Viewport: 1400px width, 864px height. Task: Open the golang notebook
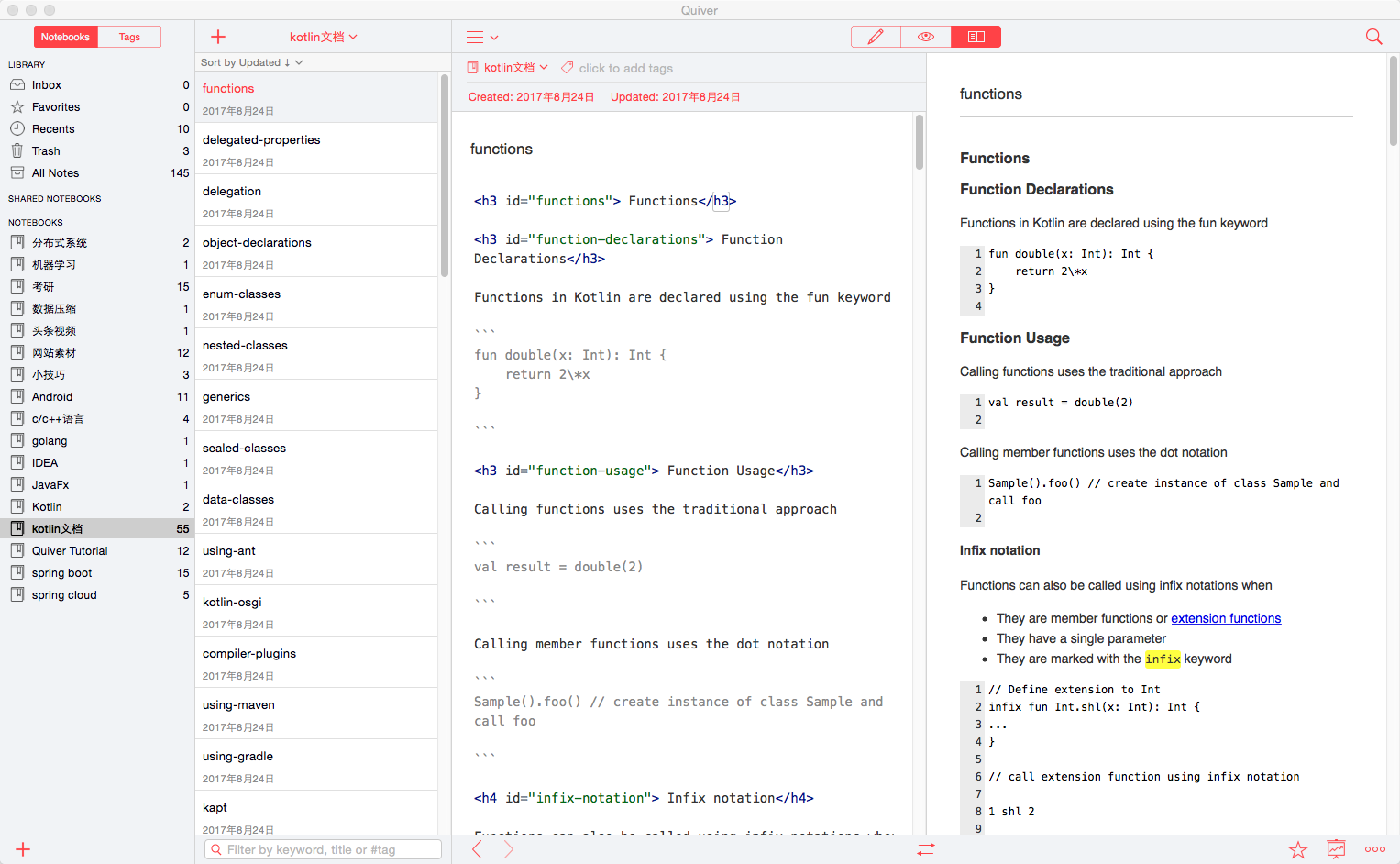coord(97,441)
